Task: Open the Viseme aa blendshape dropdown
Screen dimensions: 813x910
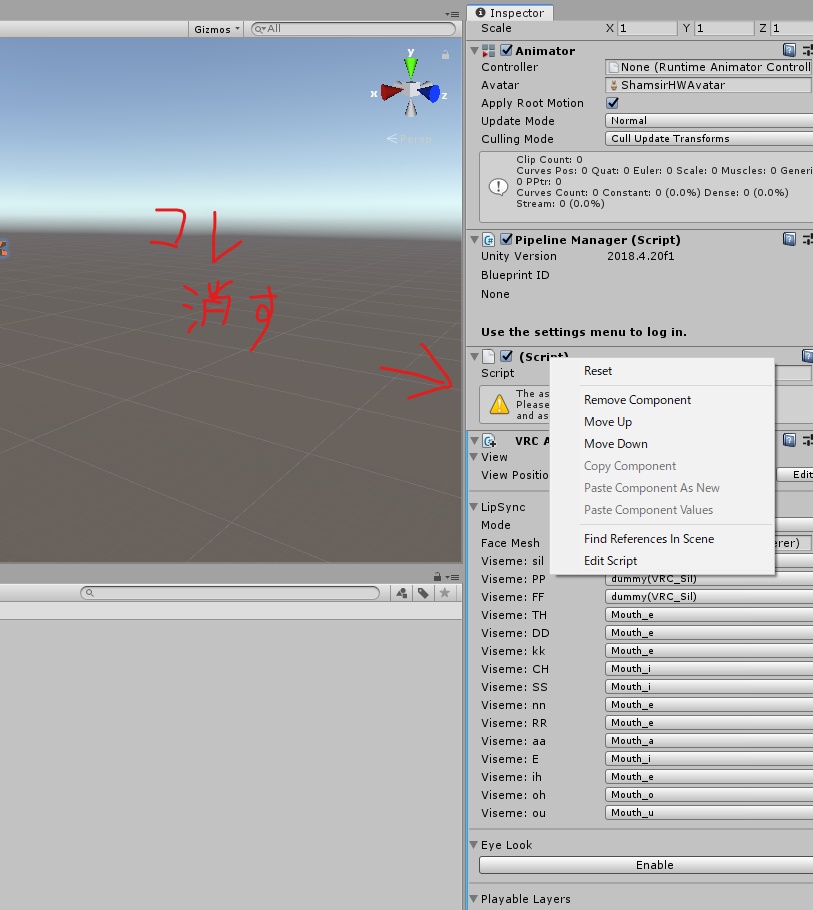Action: (x=709, y=741)
